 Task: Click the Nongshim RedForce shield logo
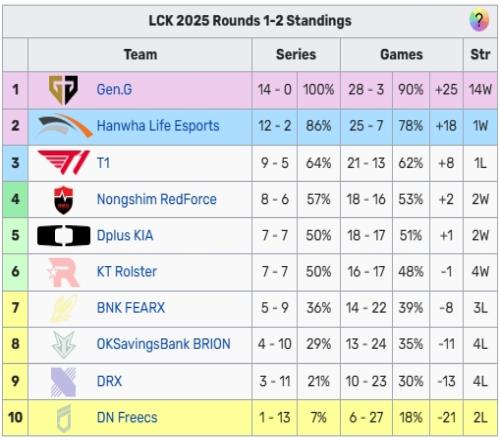point(63,200)
